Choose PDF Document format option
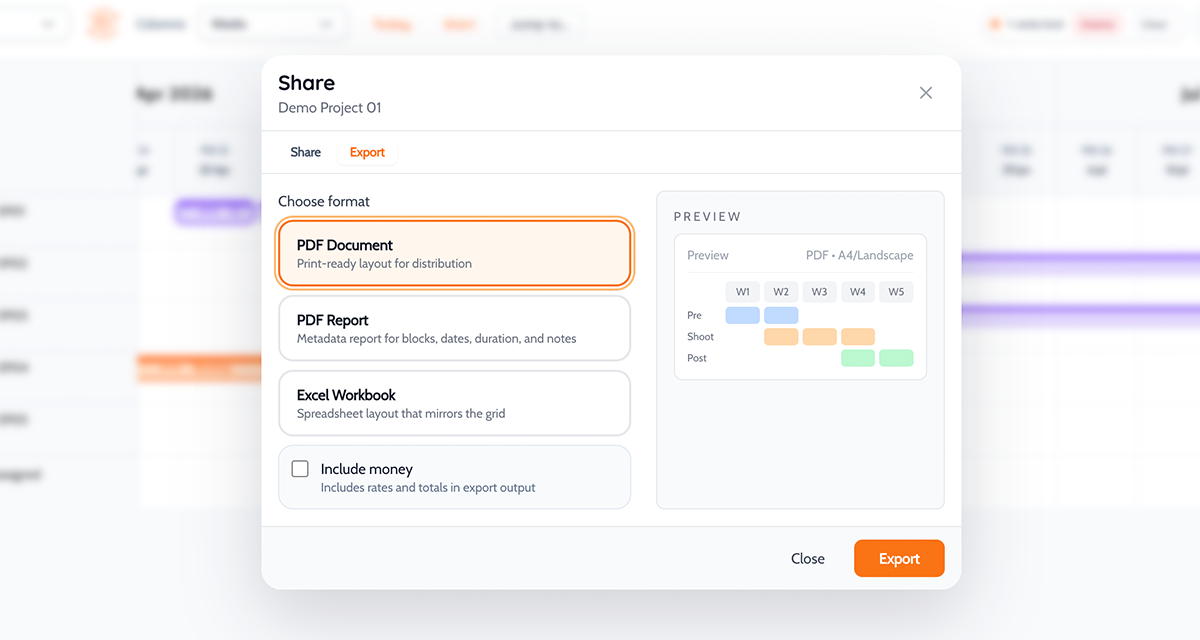The image size is (1200, 640). 454,254
